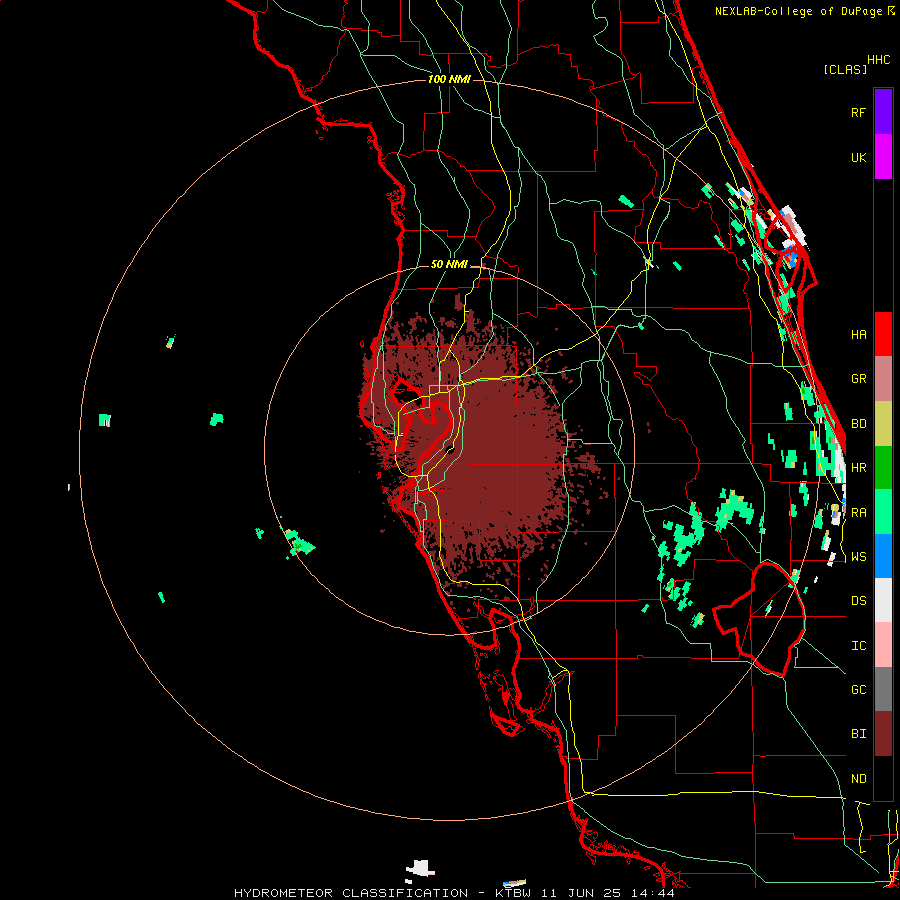Select the gray GC legend swatch
900x900 pixels.
tap(883, 689)
